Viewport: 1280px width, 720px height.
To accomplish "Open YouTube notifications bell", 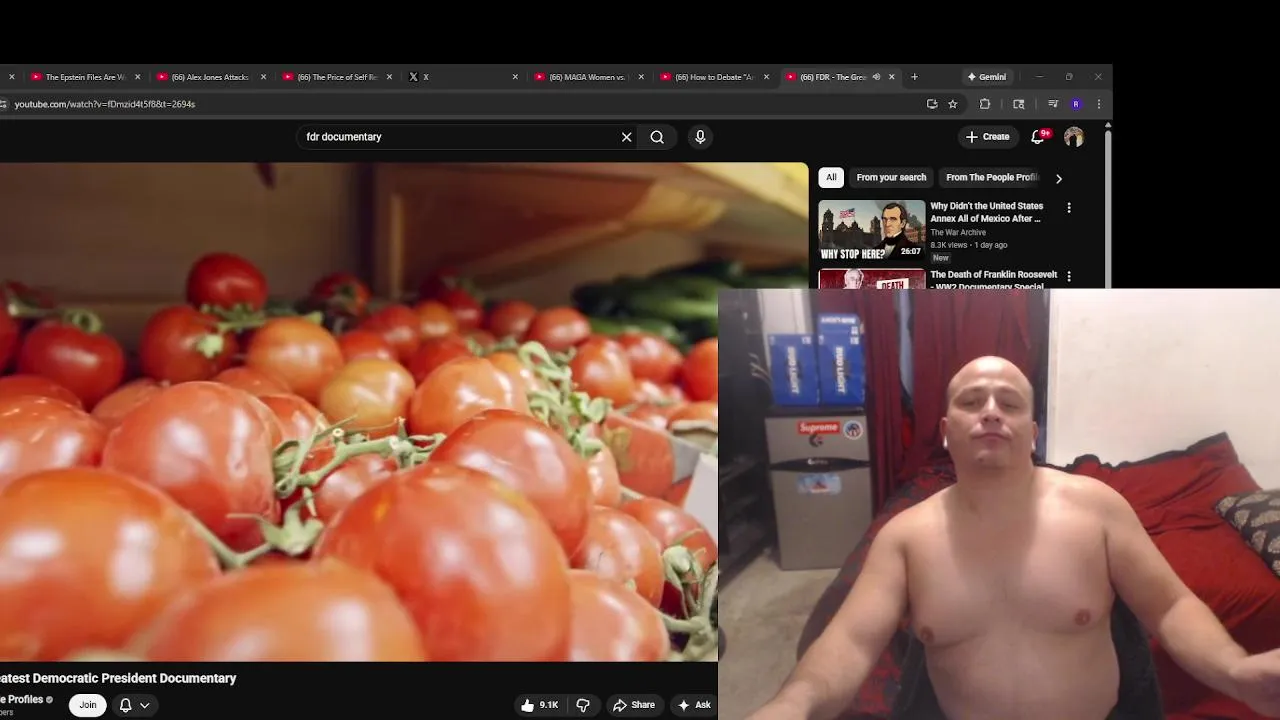I will [x=1038, y=137].
